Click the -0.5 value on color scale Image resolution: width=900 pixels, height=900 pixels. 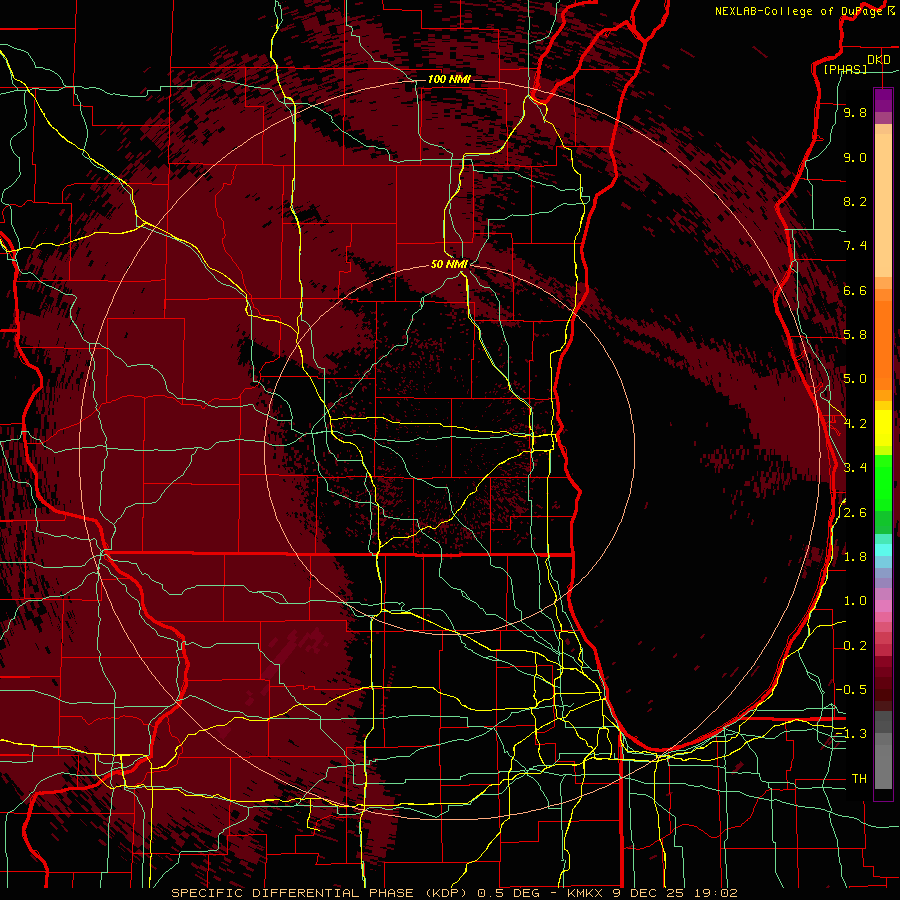coord(852,690)
